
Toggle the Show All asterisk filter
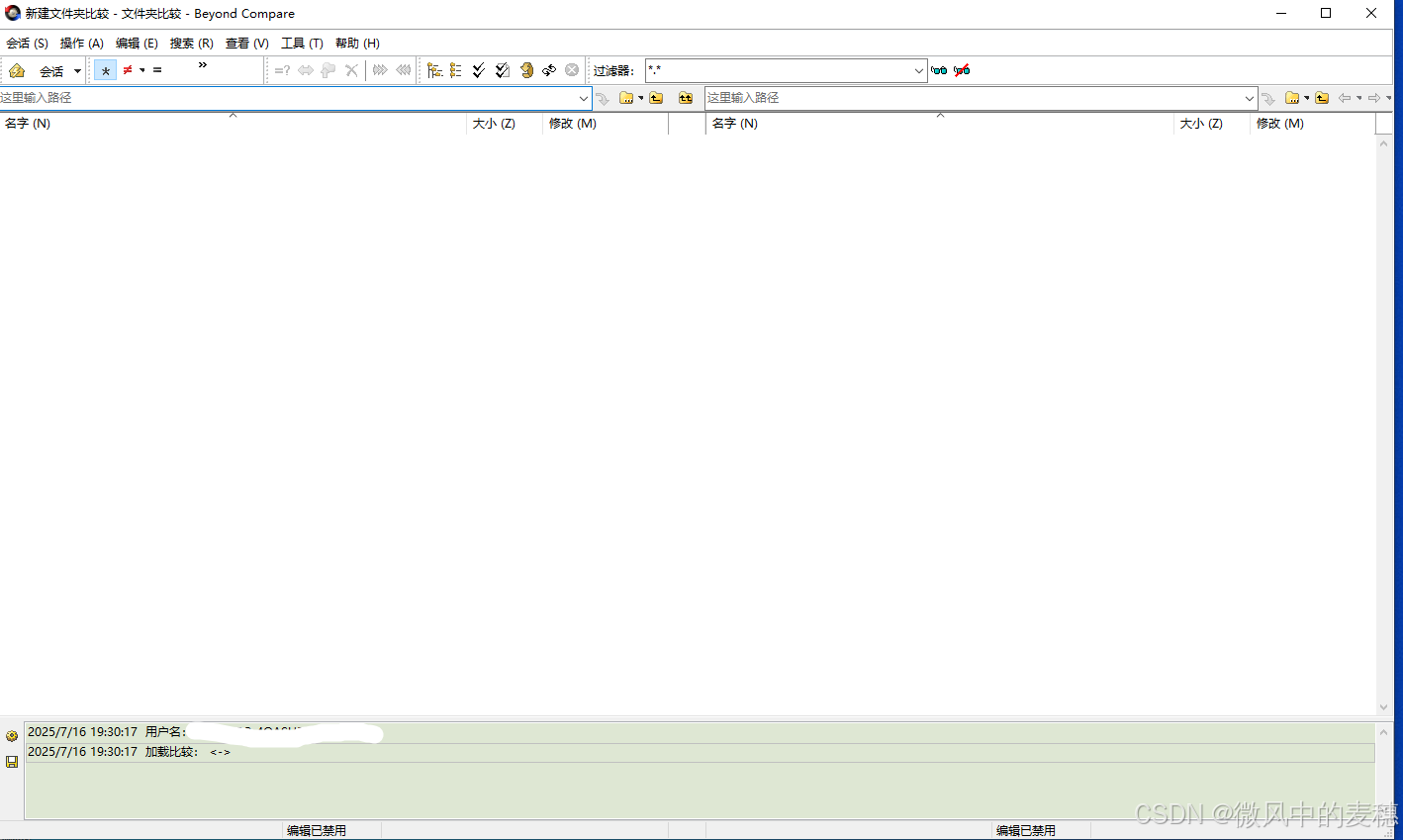pyautogui.click(x=106, y=70)
